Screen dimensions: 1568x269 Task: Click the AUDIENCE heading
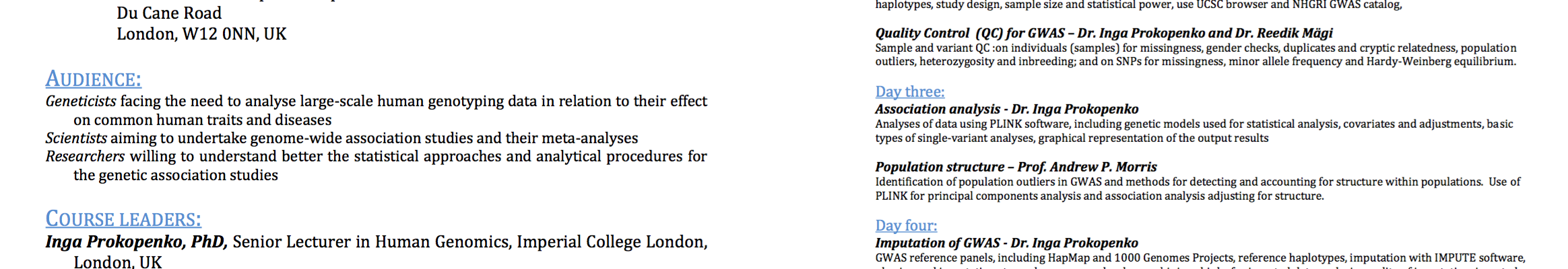pyautogui.click(x=93, y=79)
